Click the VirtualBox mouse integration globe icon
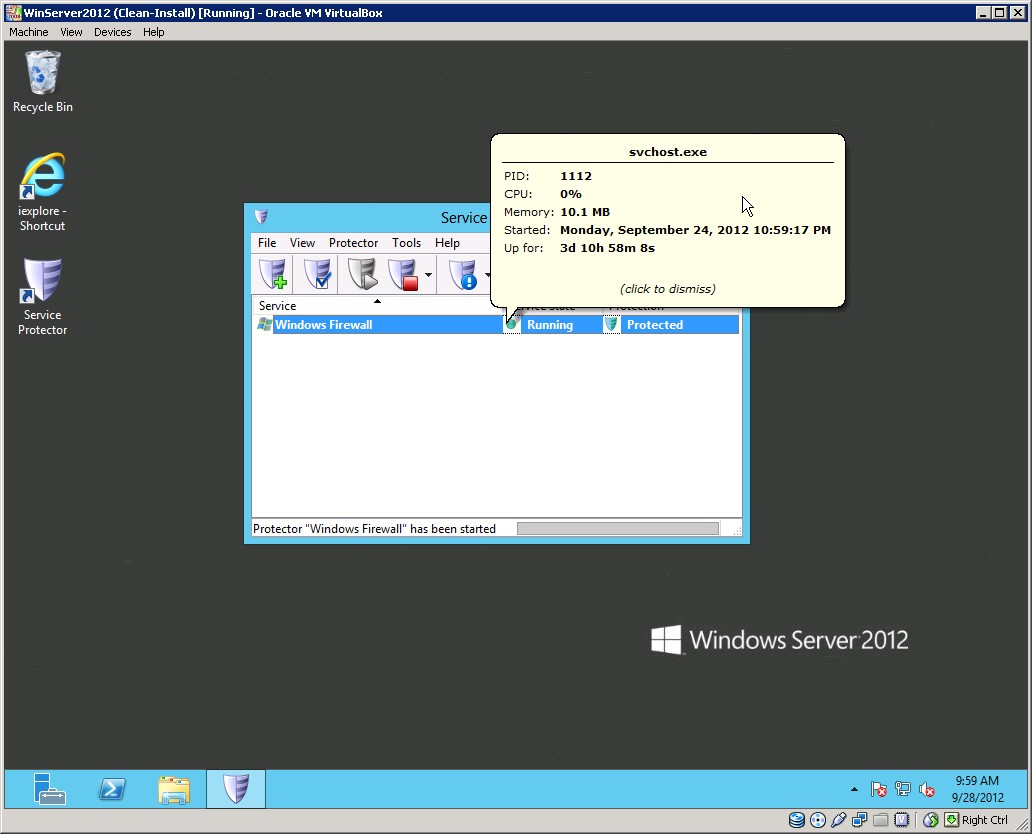The height and width of the screenshot is (834, 1032). click(x=931, y=820)
